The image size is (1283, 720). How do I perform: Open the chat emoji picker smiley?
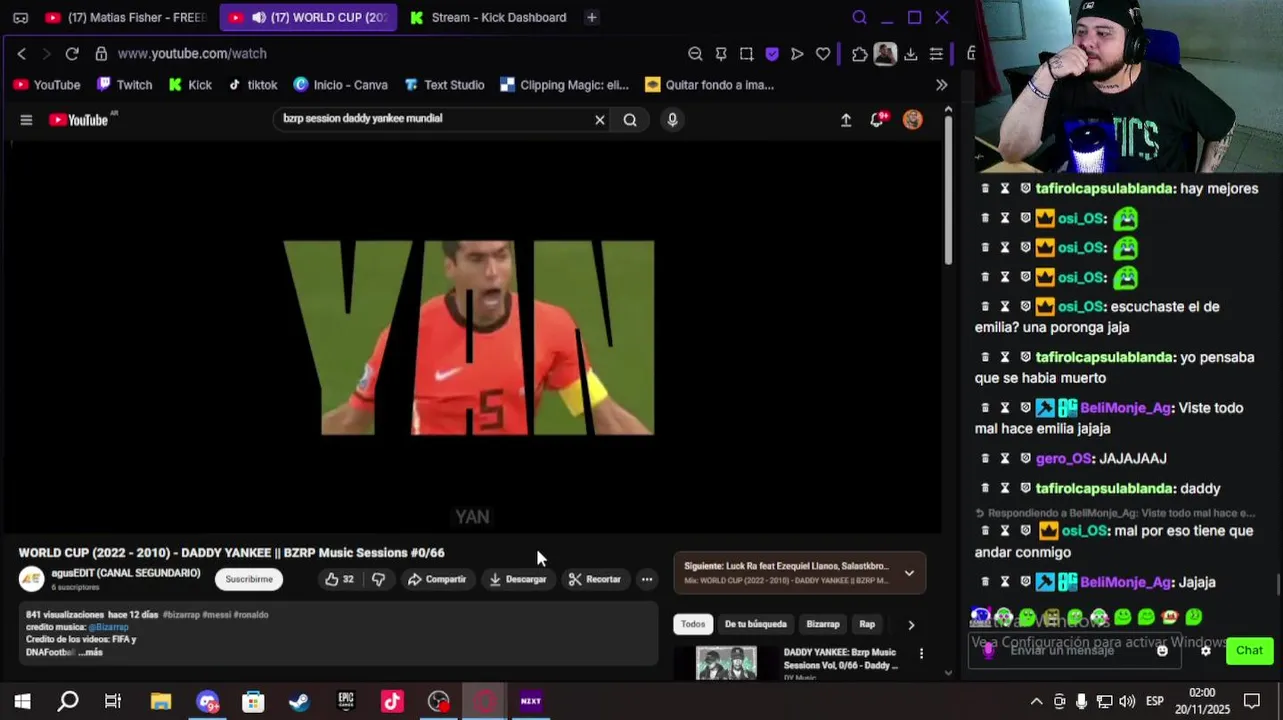pyautogui.click(x=1162, y=650)
